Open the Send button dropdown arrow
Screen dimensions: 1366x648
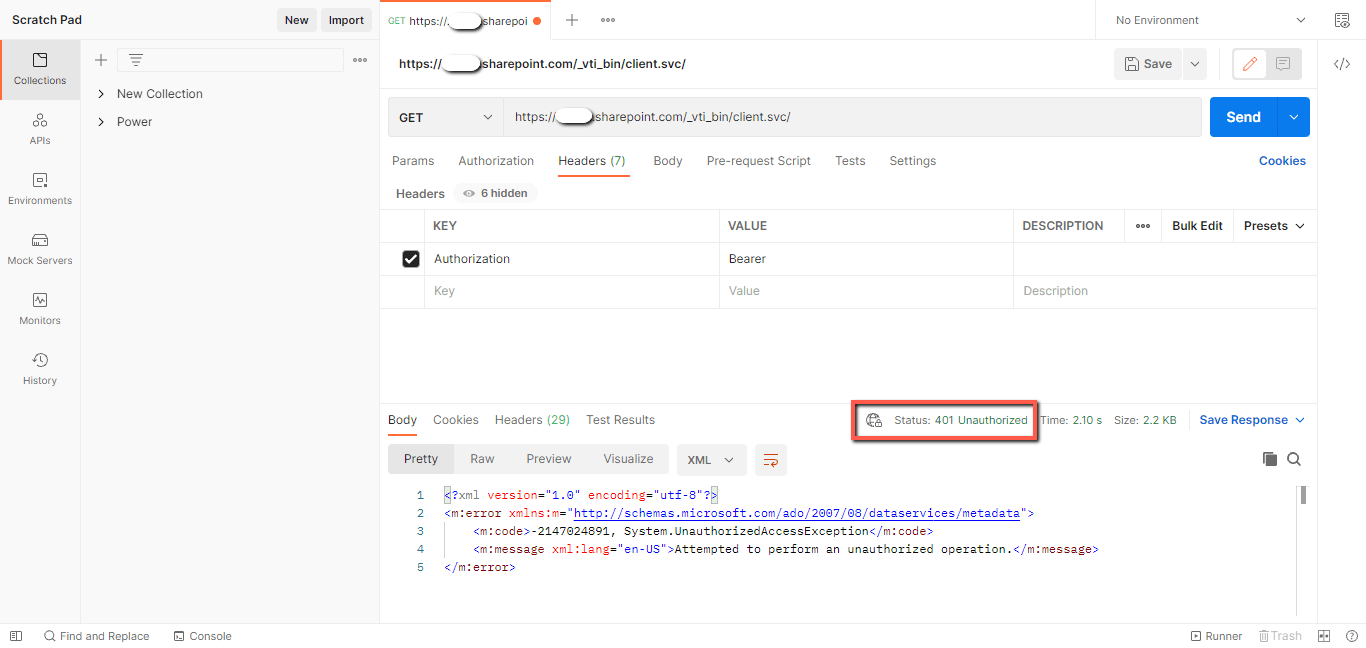tap(1293, 117)
